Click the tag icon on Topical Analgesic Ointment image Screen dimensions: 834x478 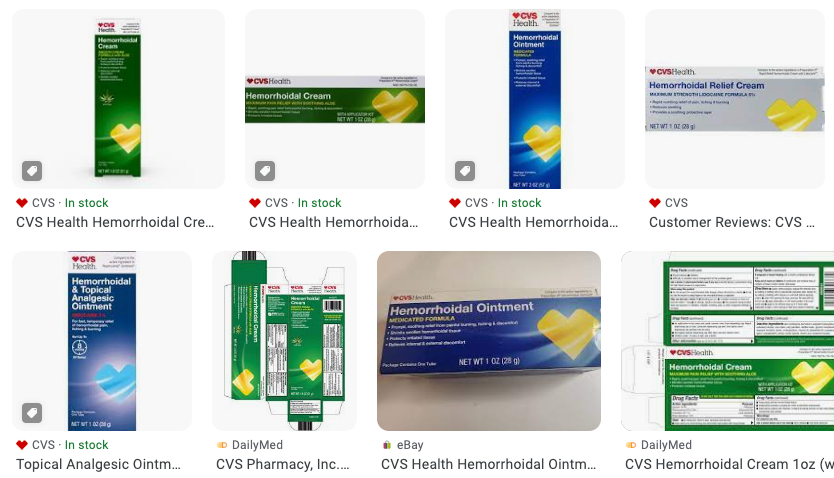pyautogui.click(x=32, y=413)
